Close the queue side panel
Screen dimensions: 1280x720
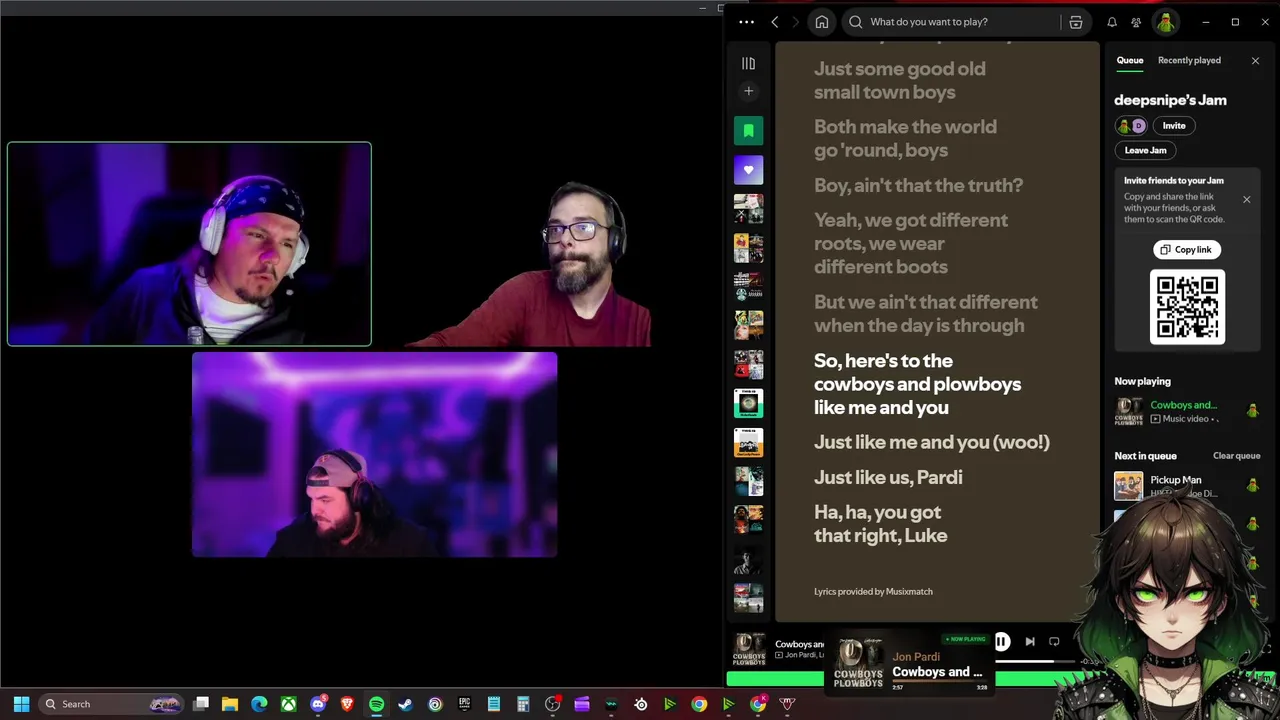1256,61
